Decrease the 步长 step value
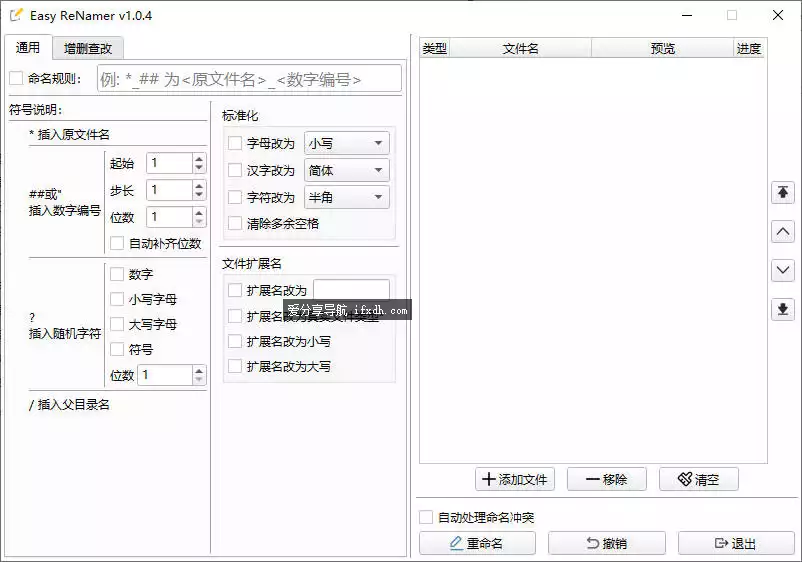 pyautogui.click(x=199, y=195)
